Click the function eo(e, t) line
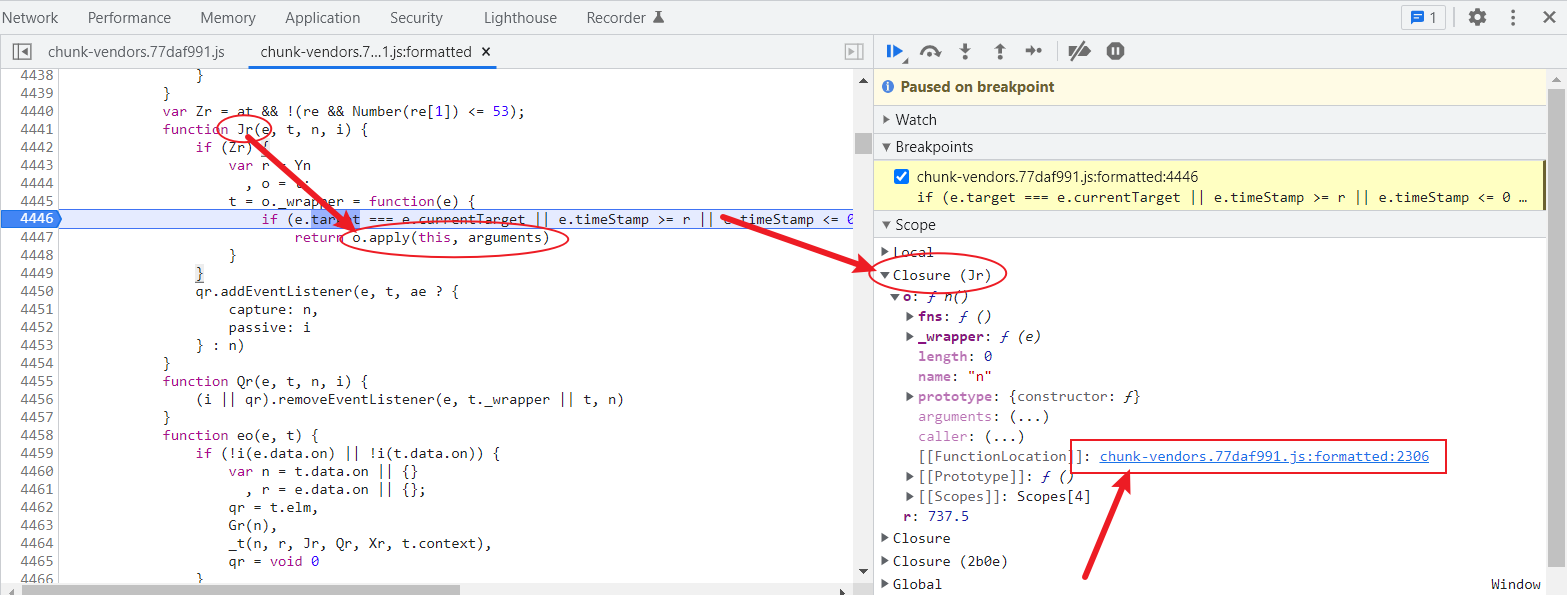 click(x=239, y=435)
